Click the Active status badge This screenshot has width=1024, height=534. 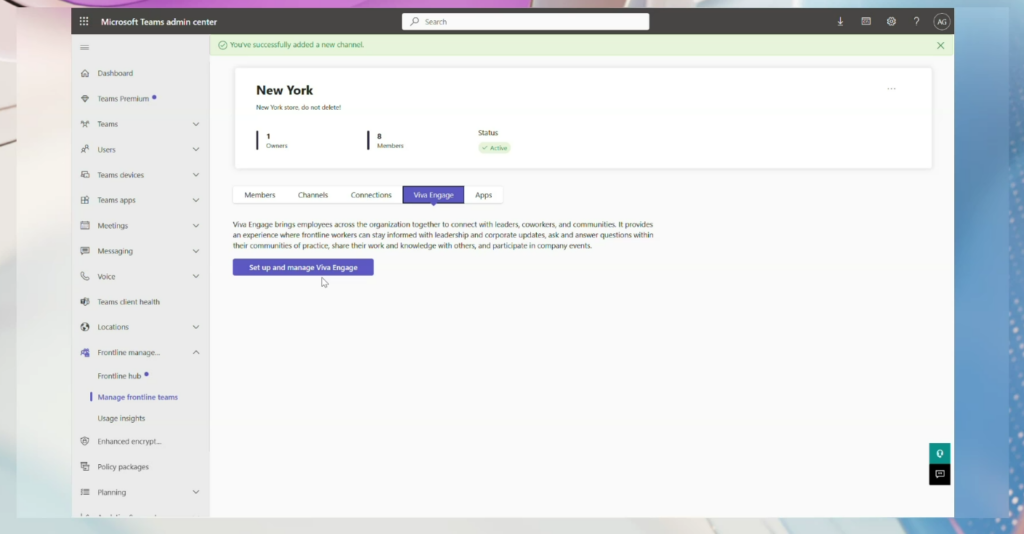(x=494, y=148)
